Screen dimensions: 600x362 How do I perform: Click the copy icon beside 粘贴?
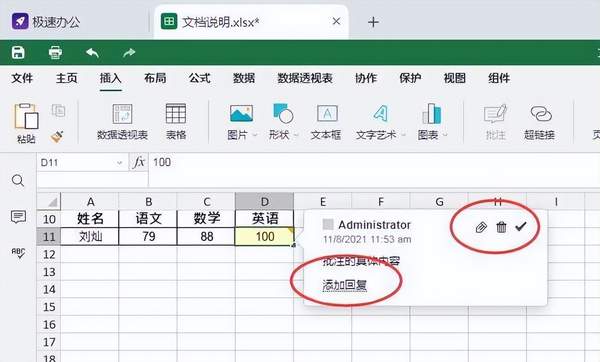pos(58,111)
